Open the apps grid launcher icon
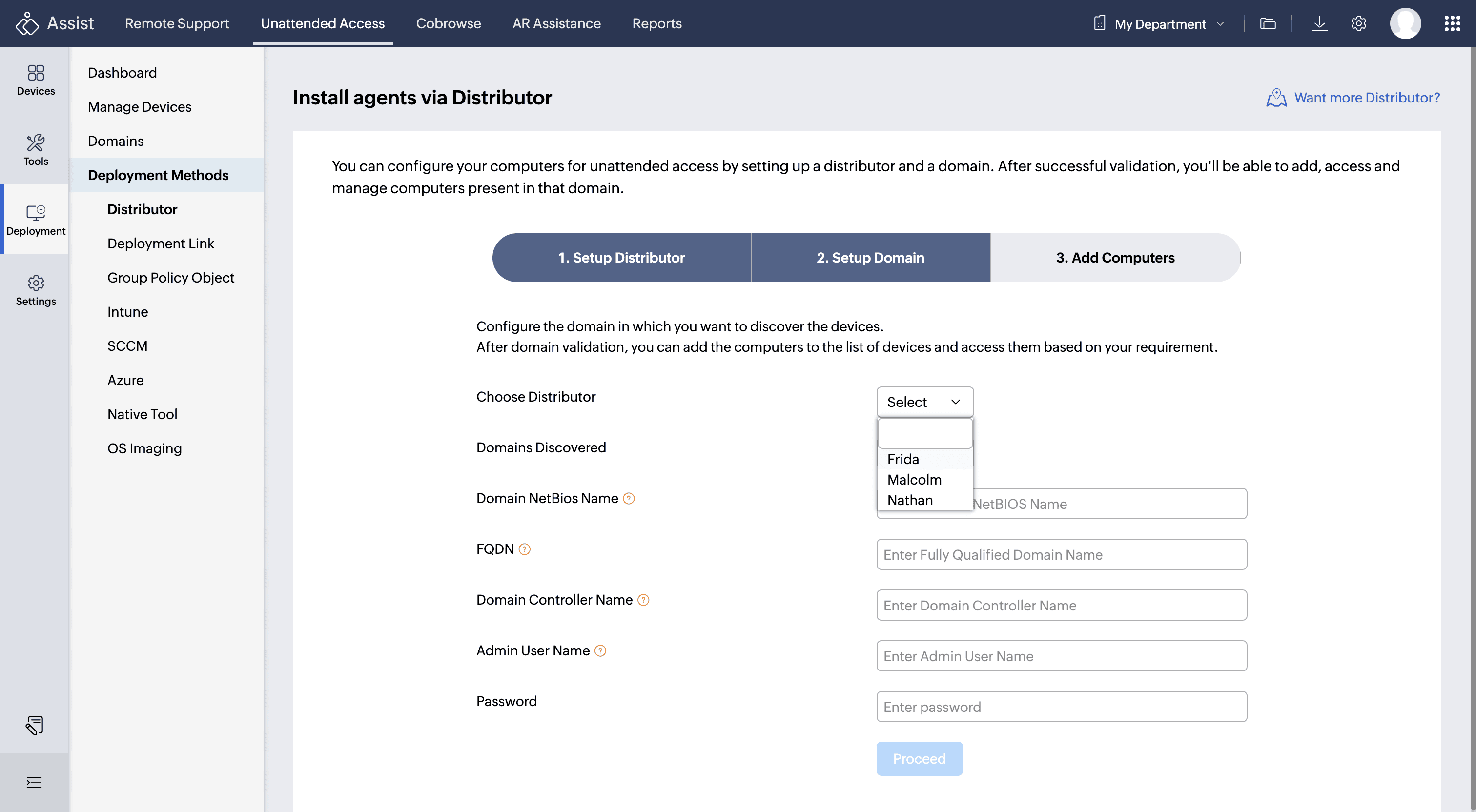 click(1452, 23)
